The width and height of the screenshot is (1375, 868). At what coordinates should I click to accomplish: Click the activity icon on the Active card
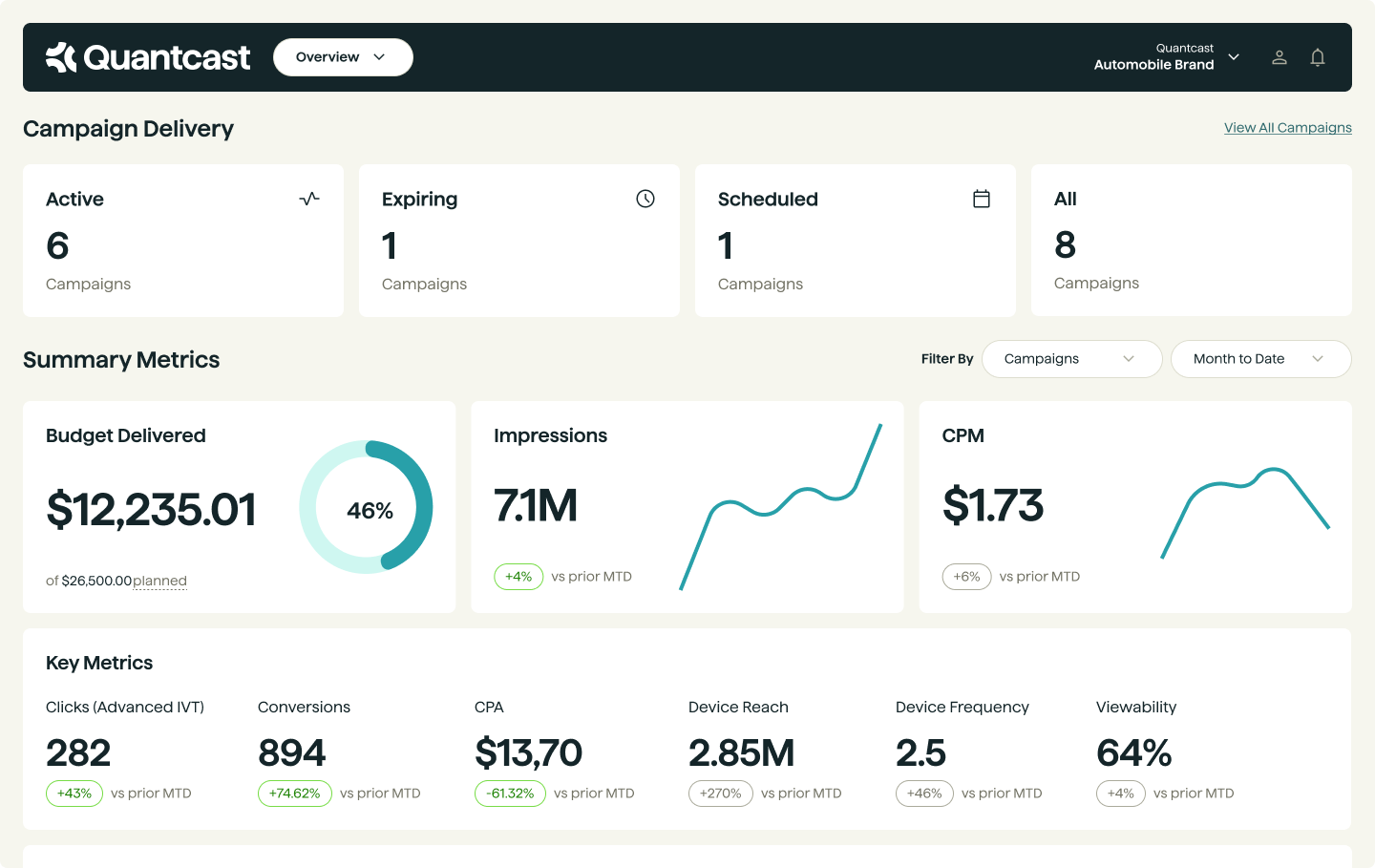tap(308, 199)
